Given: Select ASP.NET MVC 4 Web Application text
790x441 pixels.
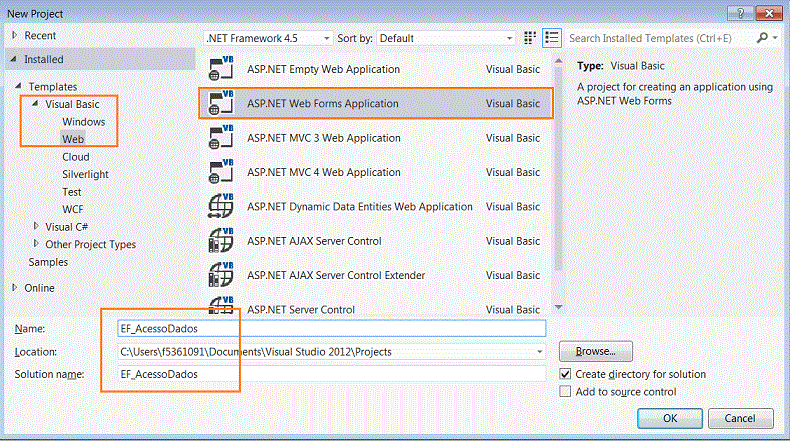Looking at the screenshot, I should pyautogui.click(x=323, y=172).
